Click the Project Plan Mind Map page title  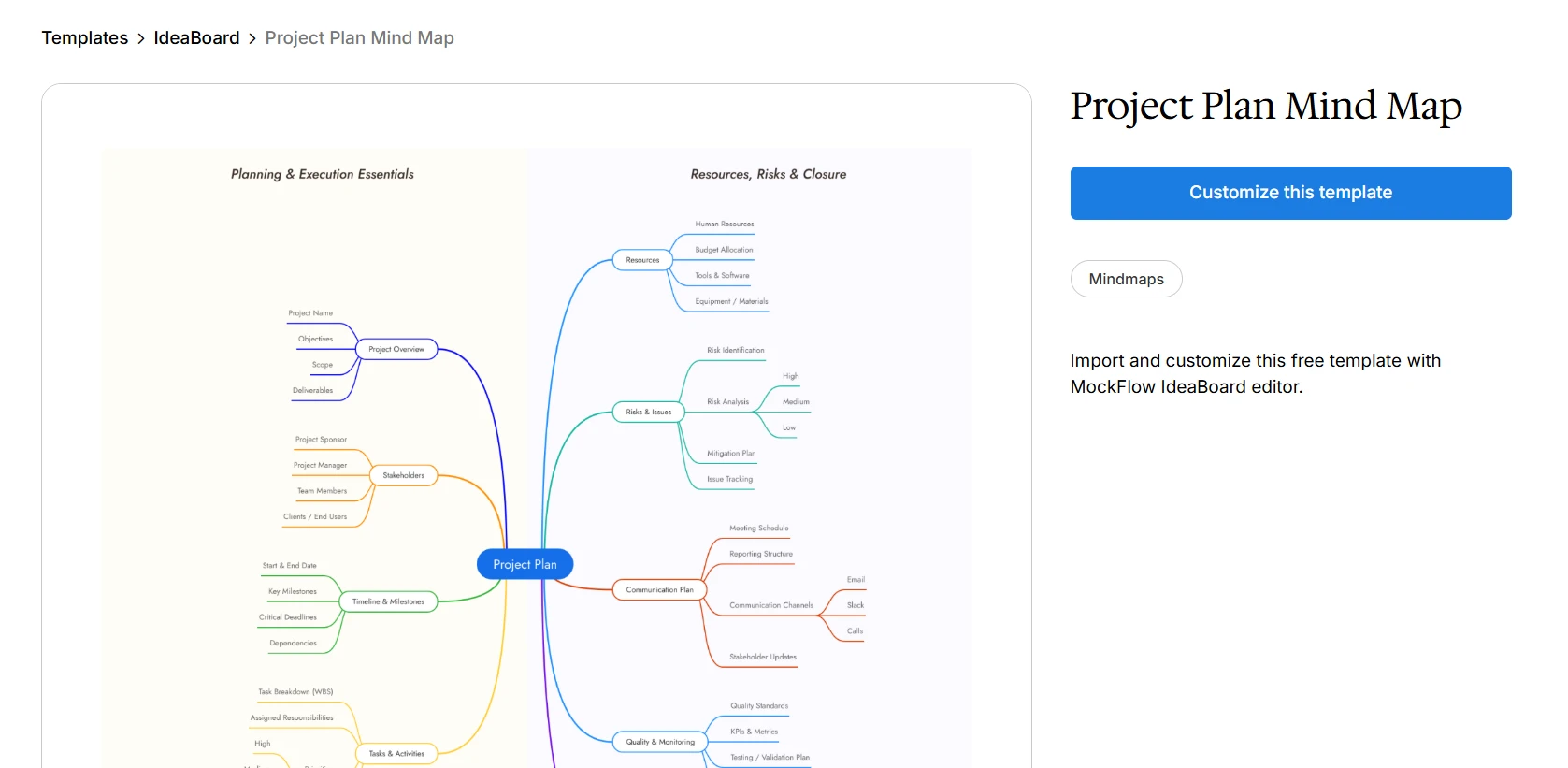point(1265,106)
